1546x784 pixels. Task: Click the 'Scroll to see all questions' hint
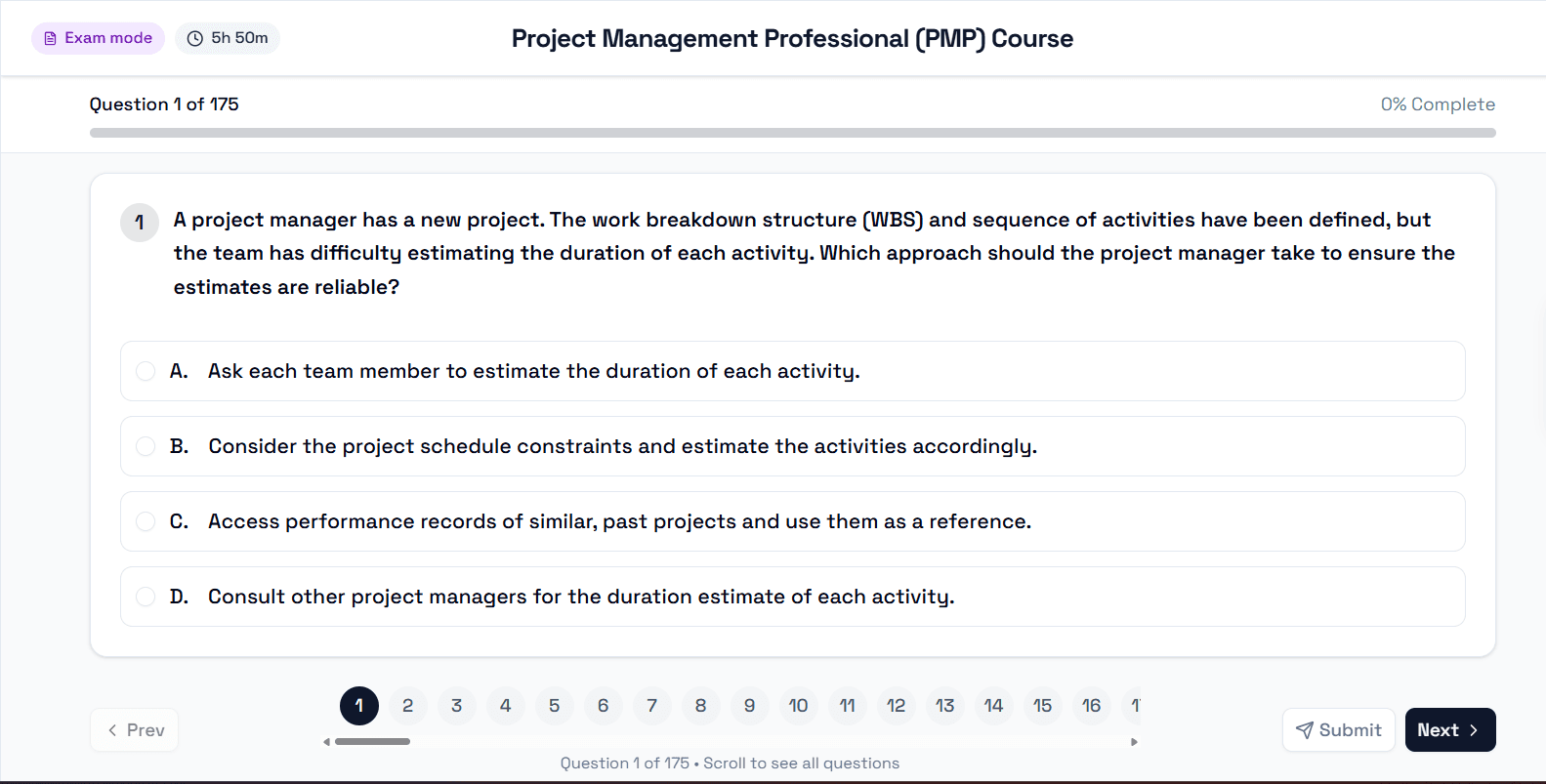(x=802, y=763)
